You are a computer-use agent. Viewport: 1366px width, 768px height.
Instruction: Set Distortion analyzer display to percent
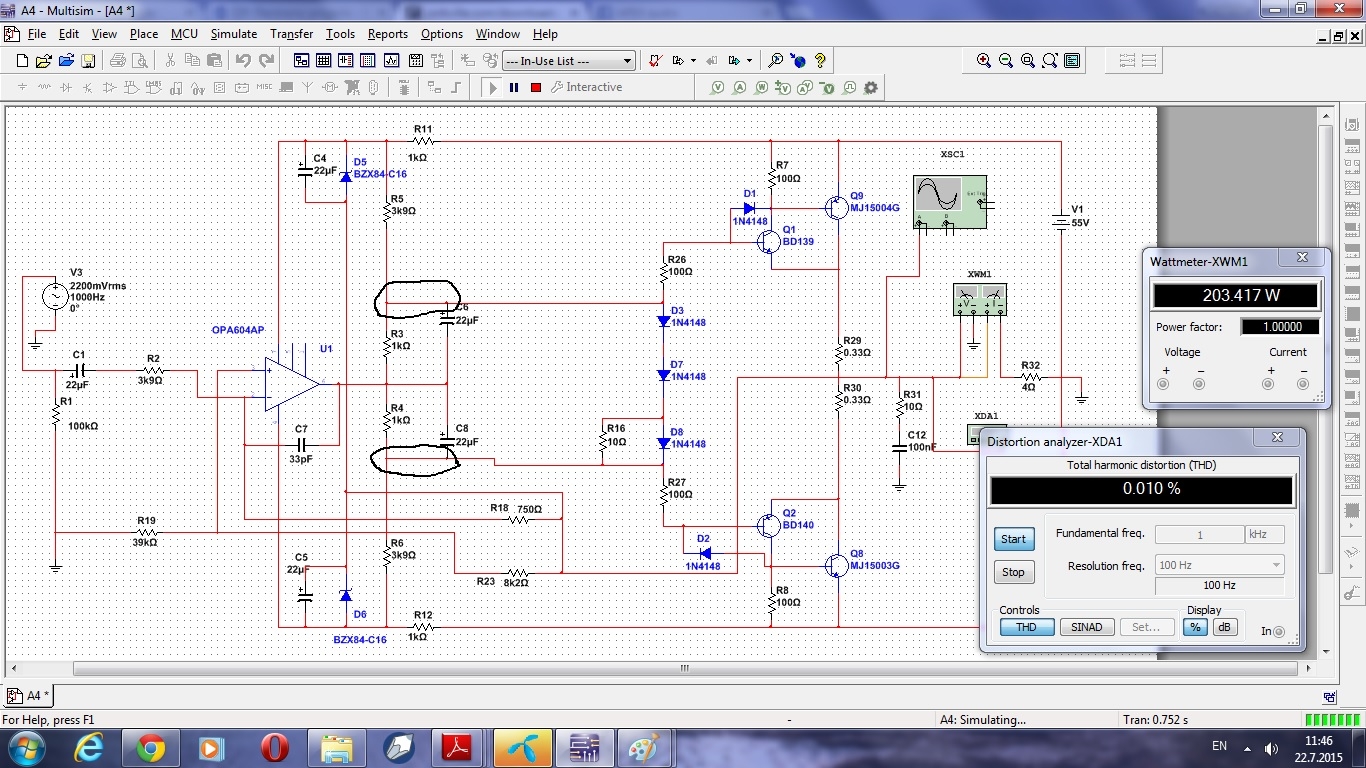(1195, 627)
